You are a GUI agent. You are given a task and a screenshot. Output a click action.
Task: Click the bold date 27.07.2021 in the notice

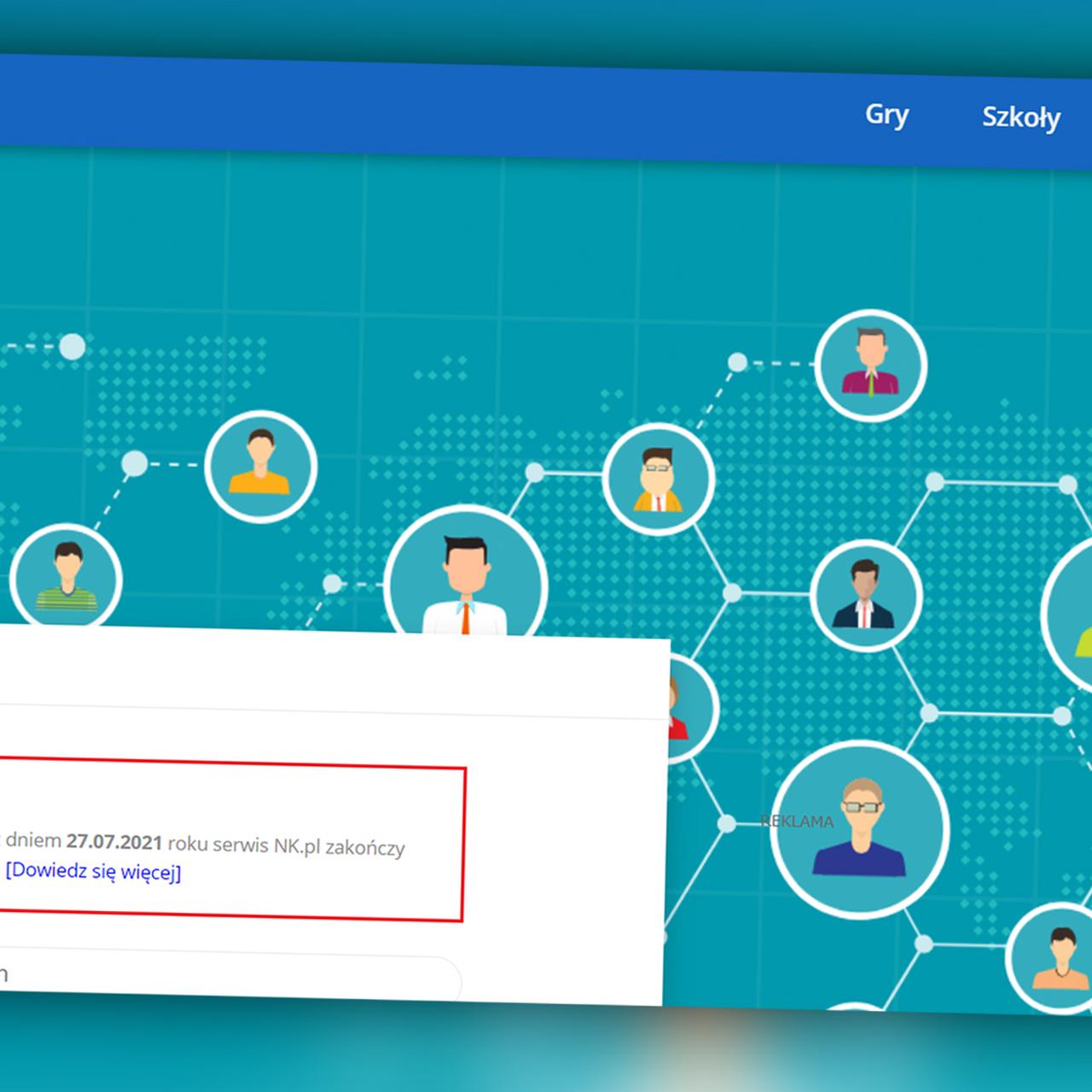114,842
